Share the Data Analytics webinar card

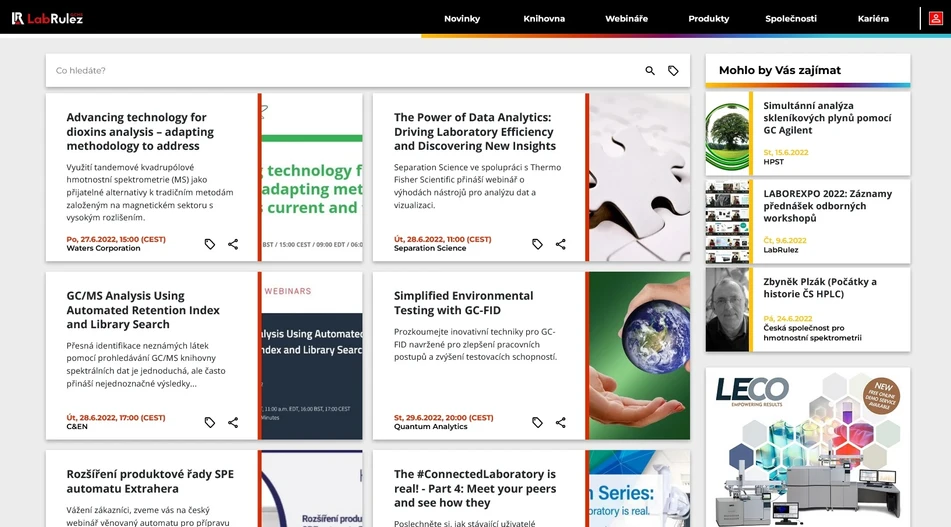tap(560, 244)
